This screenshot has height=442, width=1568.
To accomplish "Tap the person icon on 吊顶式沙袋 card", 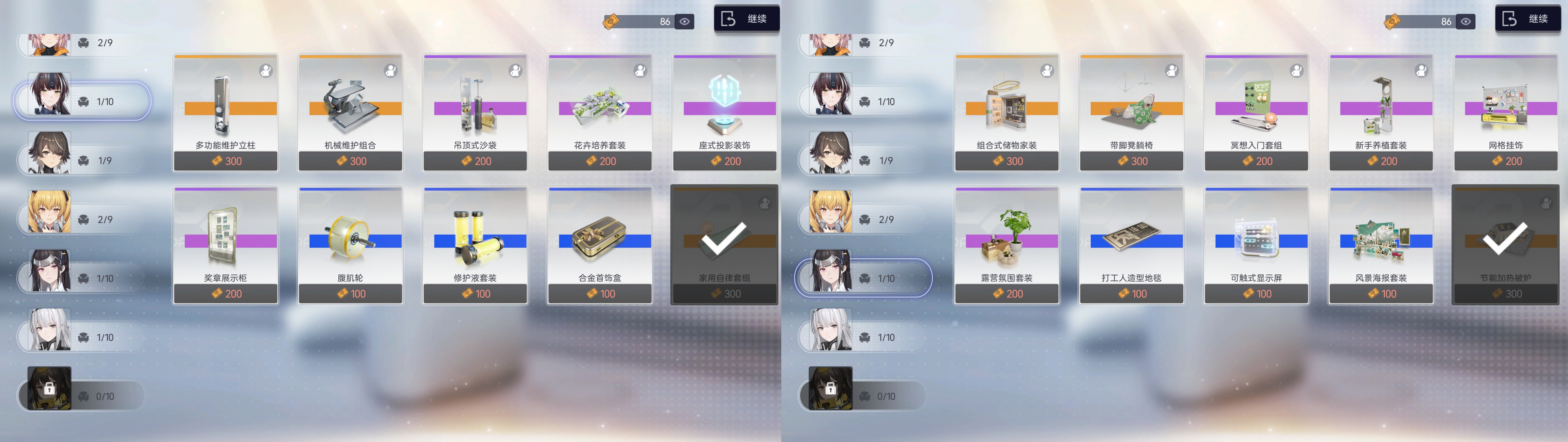I will point(516,70).
